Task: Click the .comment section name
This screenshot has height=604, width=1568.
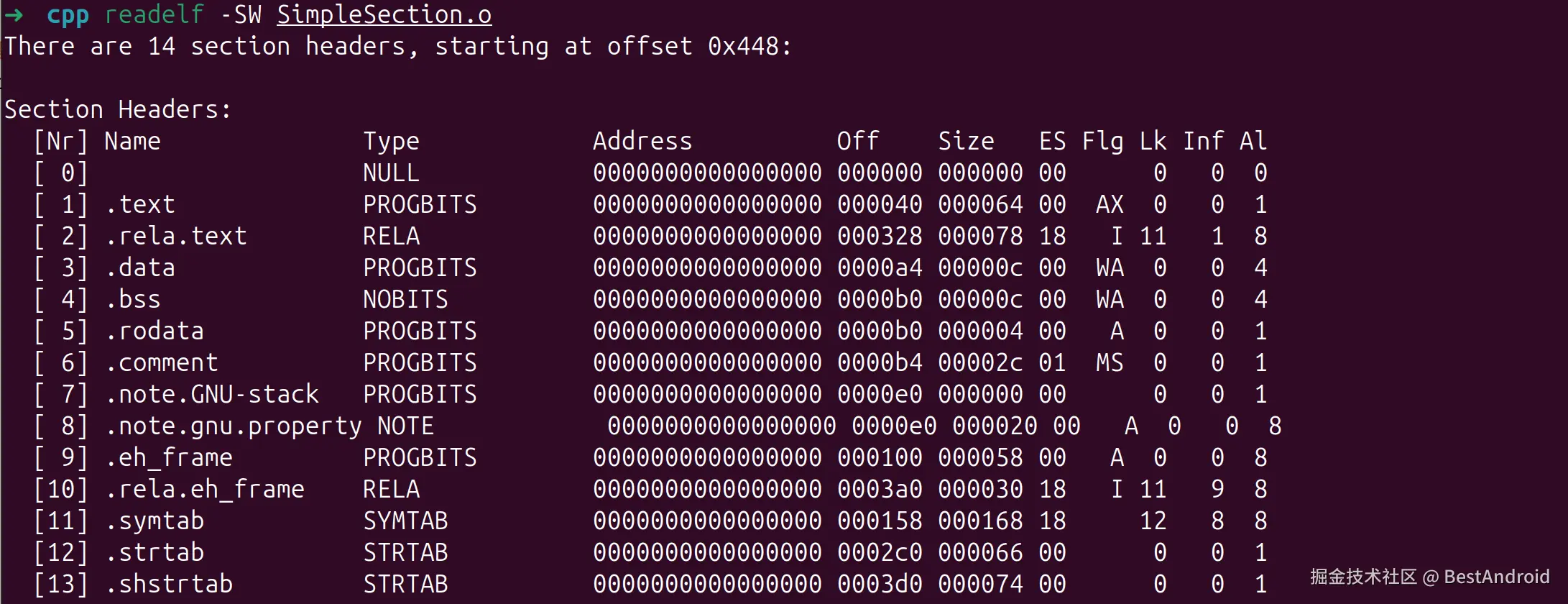Action: click(161, 363)
